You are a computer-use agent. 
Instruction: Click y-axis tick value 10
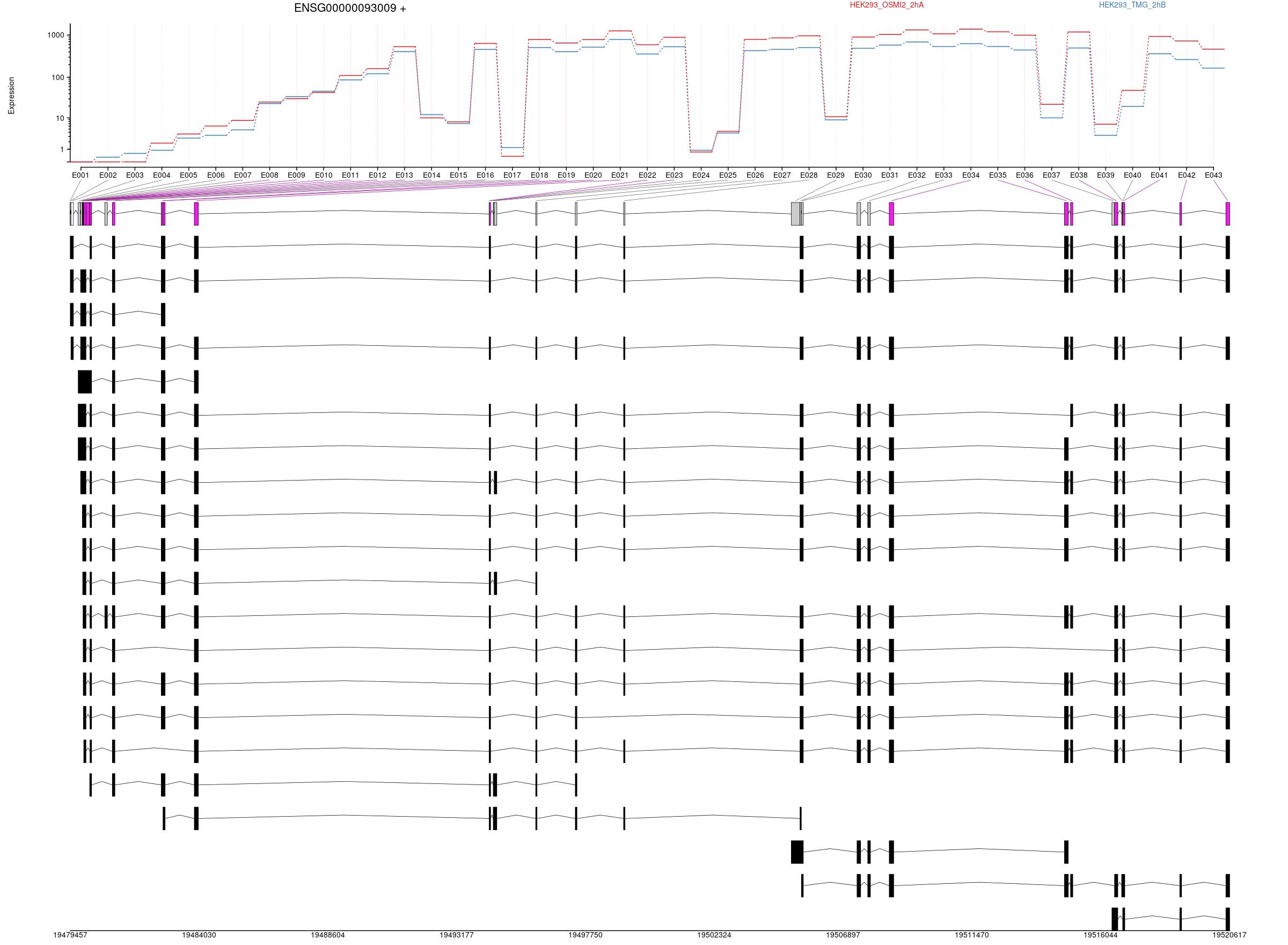(x=60, y=119)
